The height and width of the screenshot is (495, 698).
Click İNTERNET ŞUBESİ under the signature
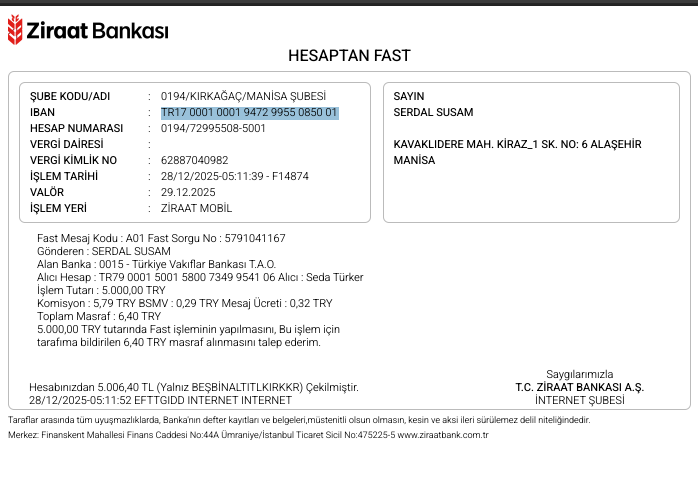pyautogui.click(x=580, y=401)
